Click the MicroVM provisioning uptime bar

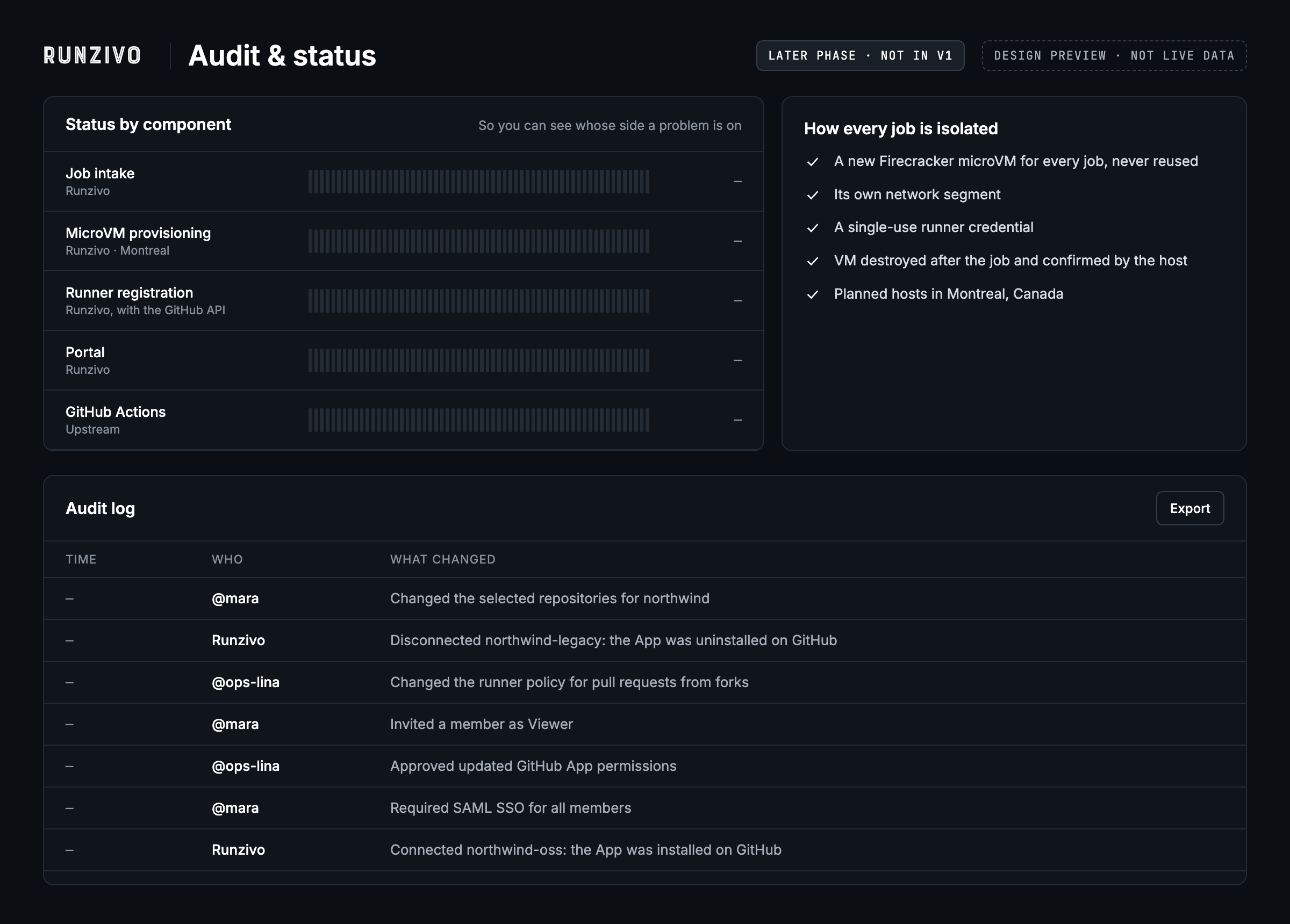[x=478, y=241]
